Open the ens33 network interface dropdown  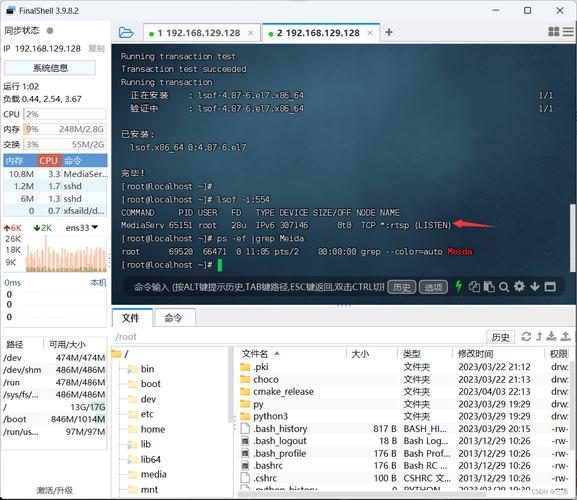click(x=82, y=228)
